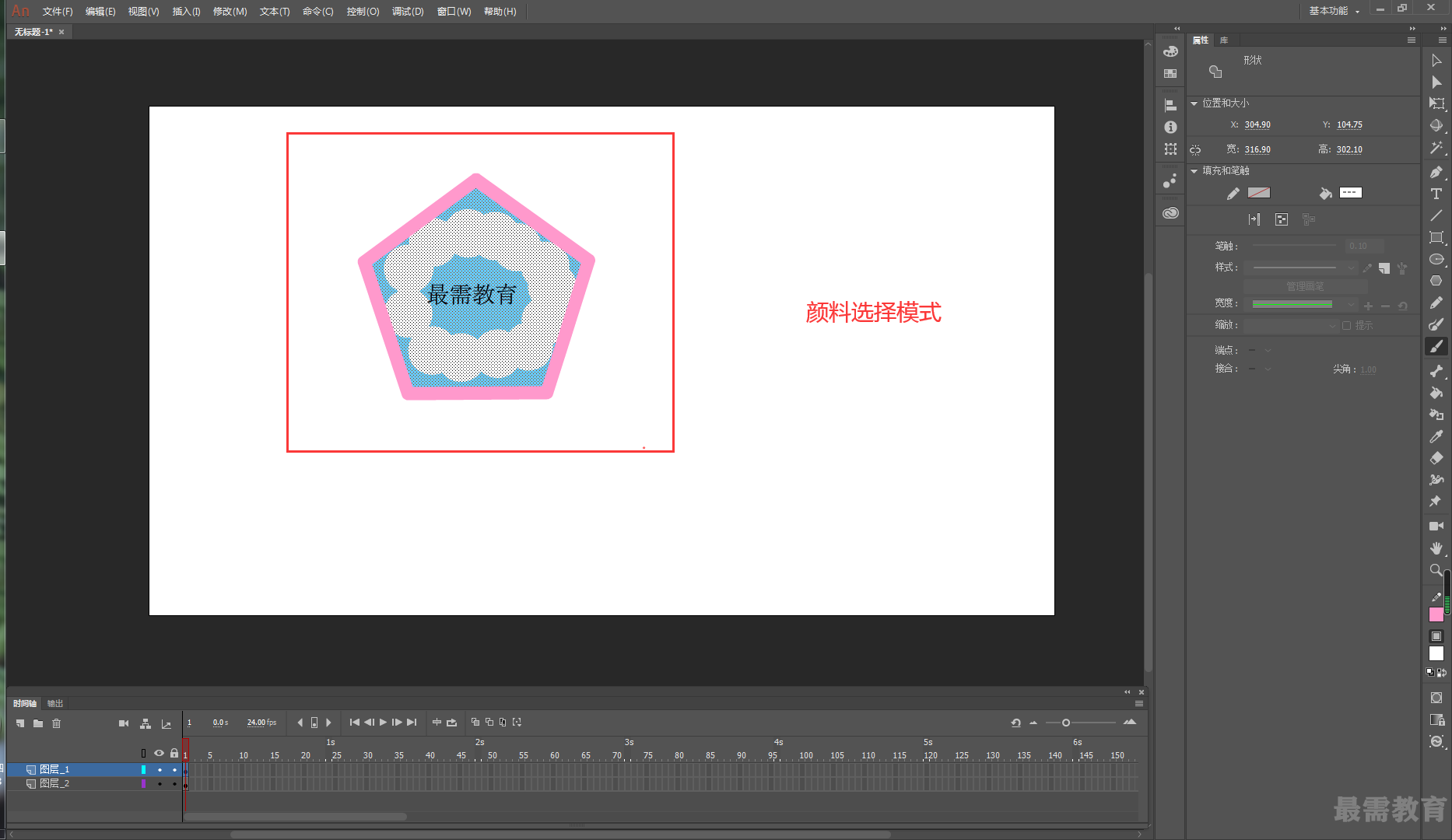Select the Eraser tool
Viewport: 1452px width, 840px height.
point(1436,458)
